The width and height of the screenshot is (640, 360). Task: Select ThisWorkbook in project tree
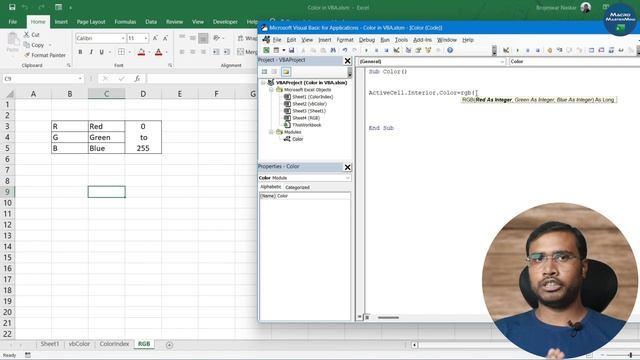click(x=307, y=125)
